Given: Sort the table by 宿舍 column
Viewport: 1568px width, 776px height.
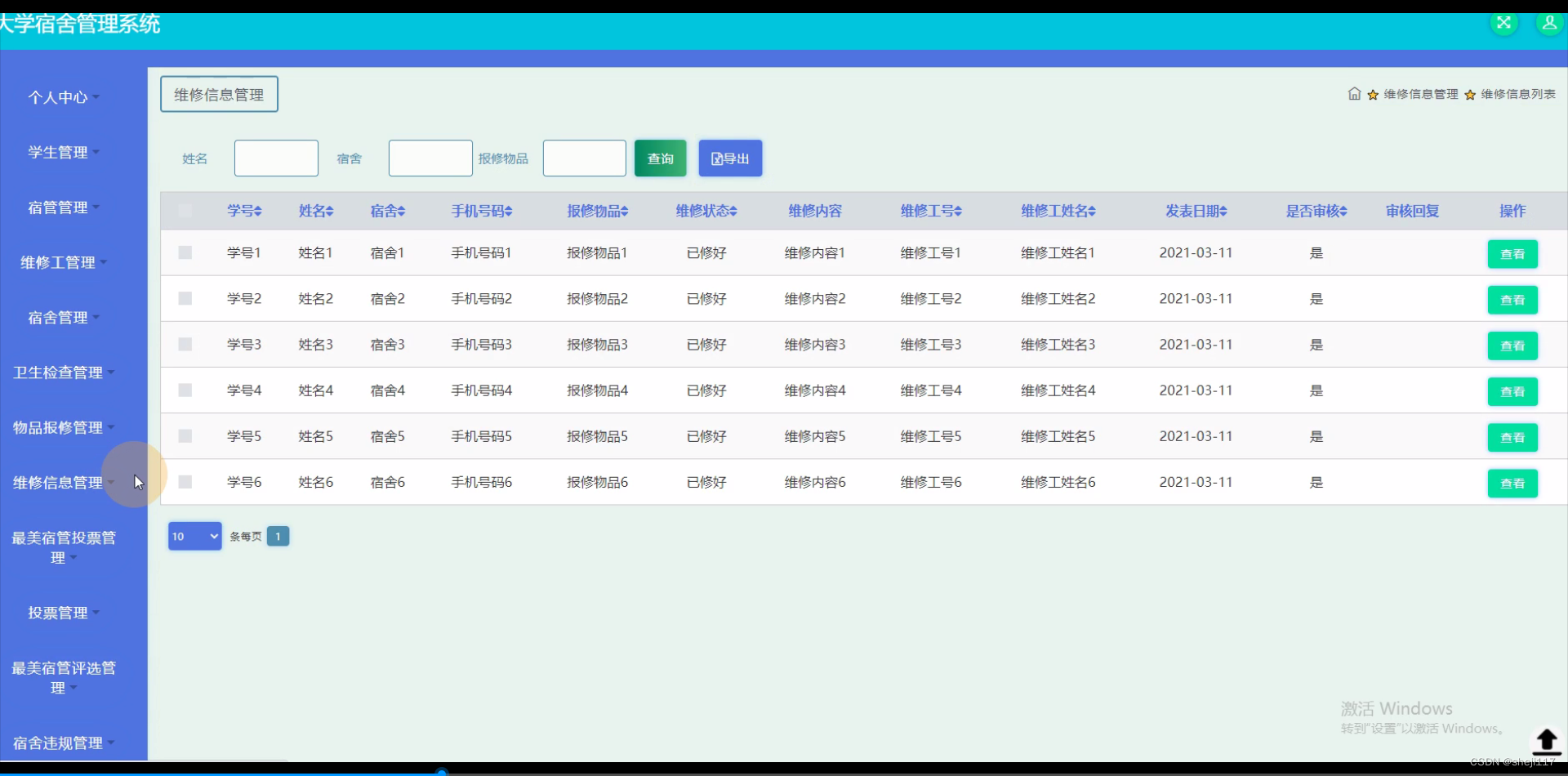Looking at the screenshot, I should pyautogui.click(x=387, y=211).
